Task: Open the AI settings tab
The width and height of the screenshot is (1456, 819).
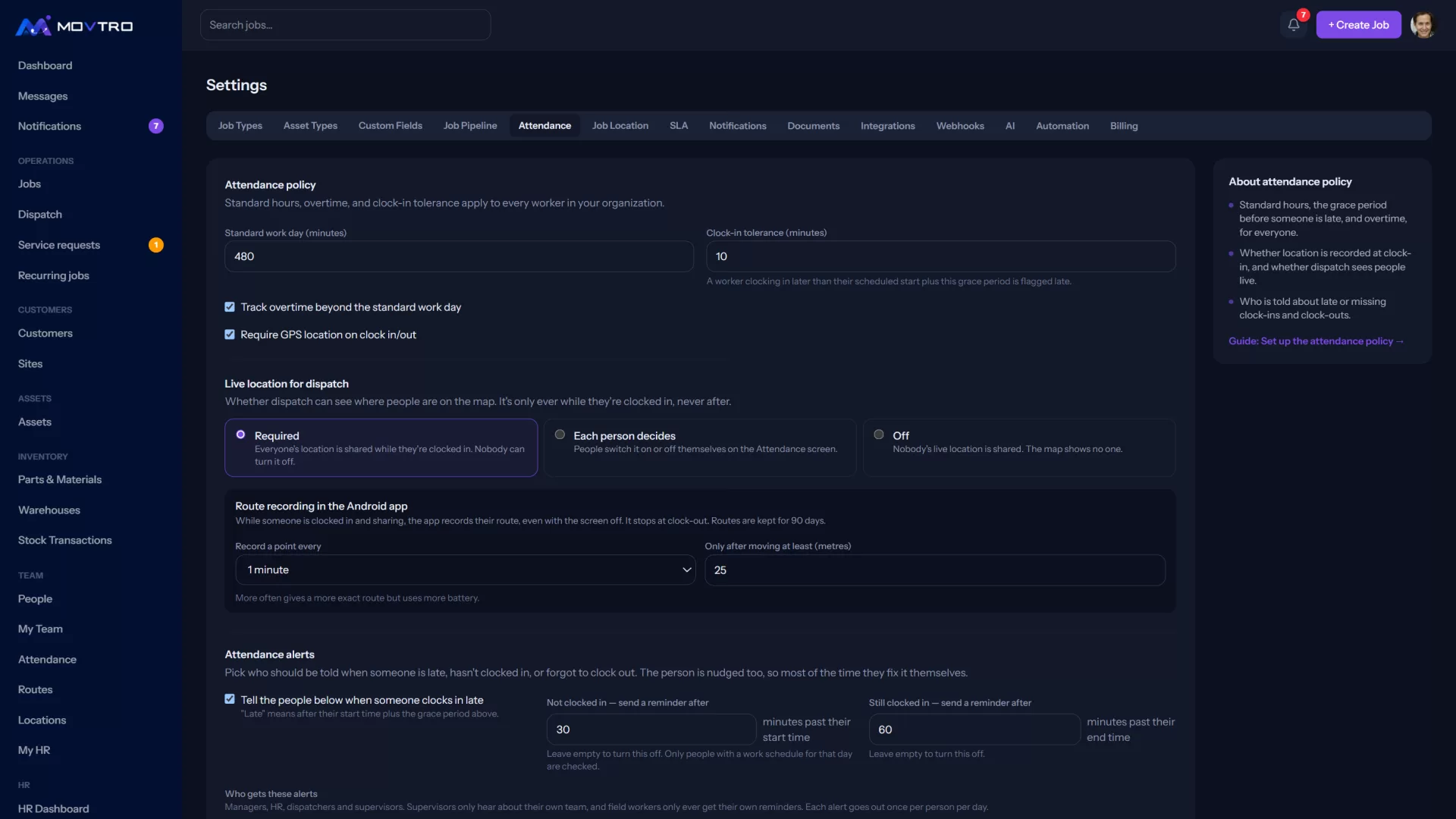Action: click(1010, 126)
